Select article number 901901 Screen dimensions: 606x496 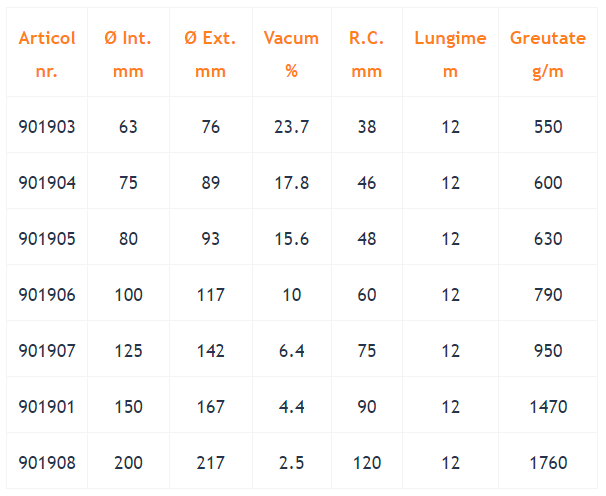(47, 407)
